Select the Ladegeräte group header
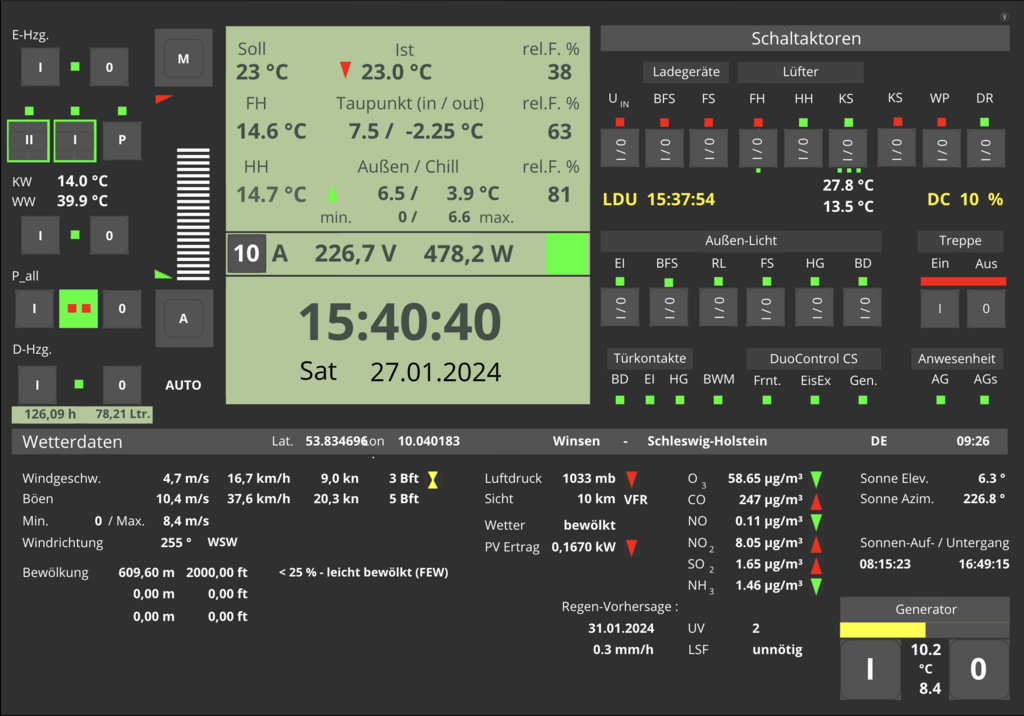 [x=686, y=72]
